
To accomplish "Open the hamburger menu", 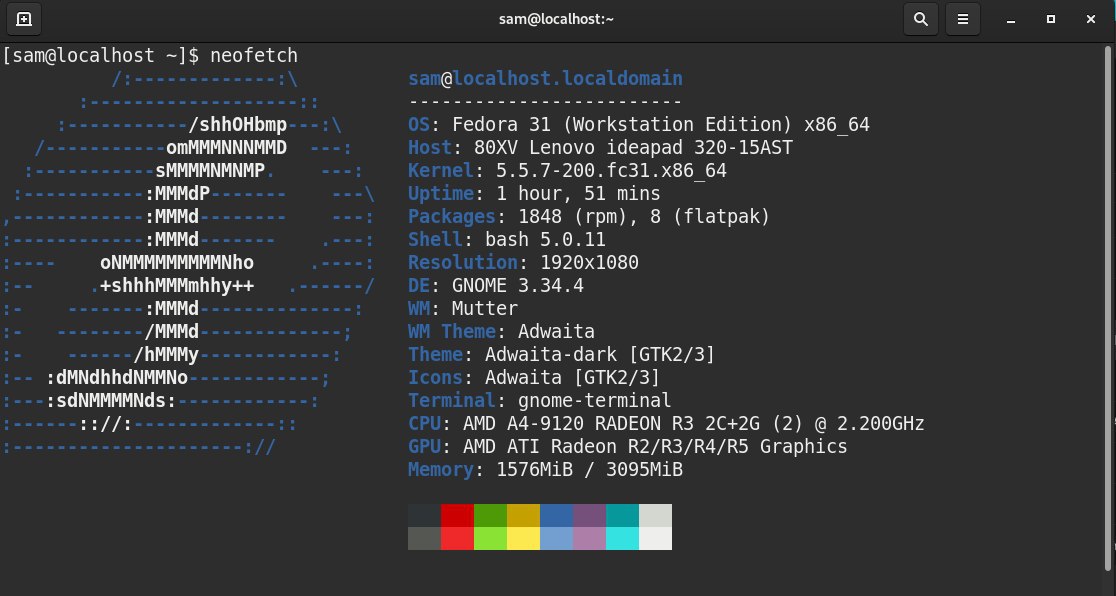I will click(963, 19).
